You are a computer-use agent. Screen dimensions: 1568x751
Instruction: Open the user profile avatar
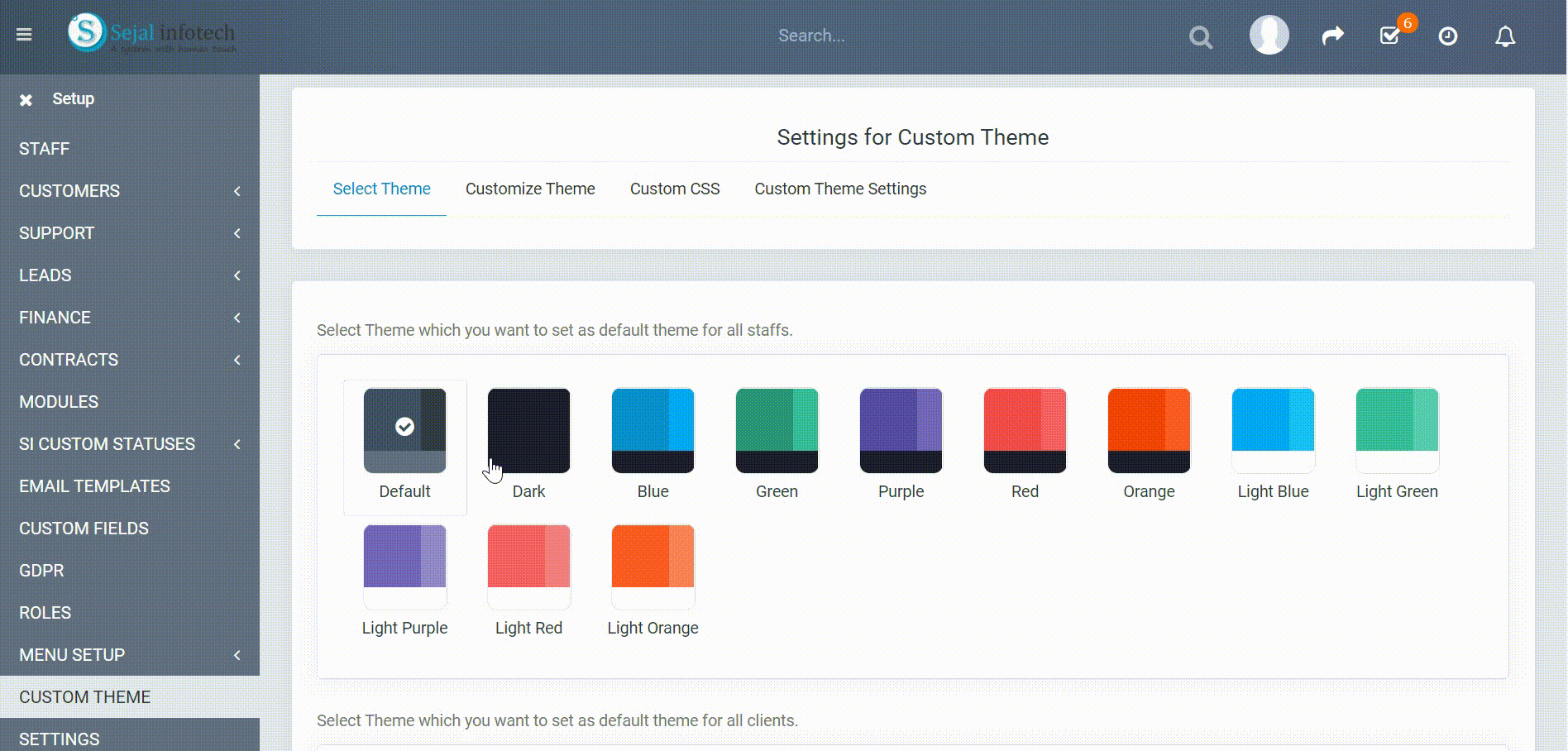pos(1269,35)
